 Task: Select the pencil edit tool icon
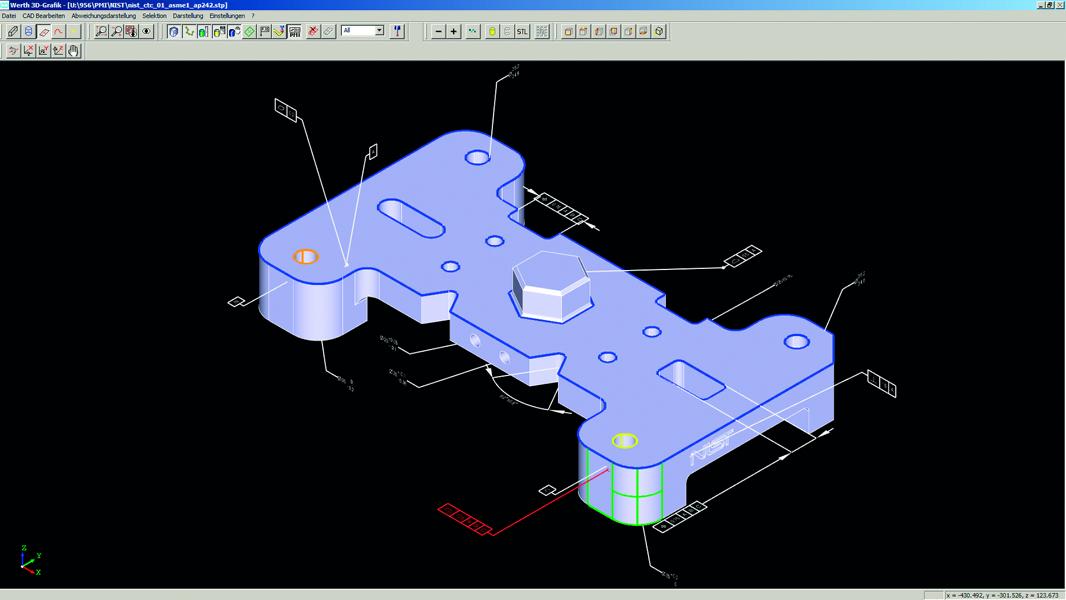click(x=13, y=31)
